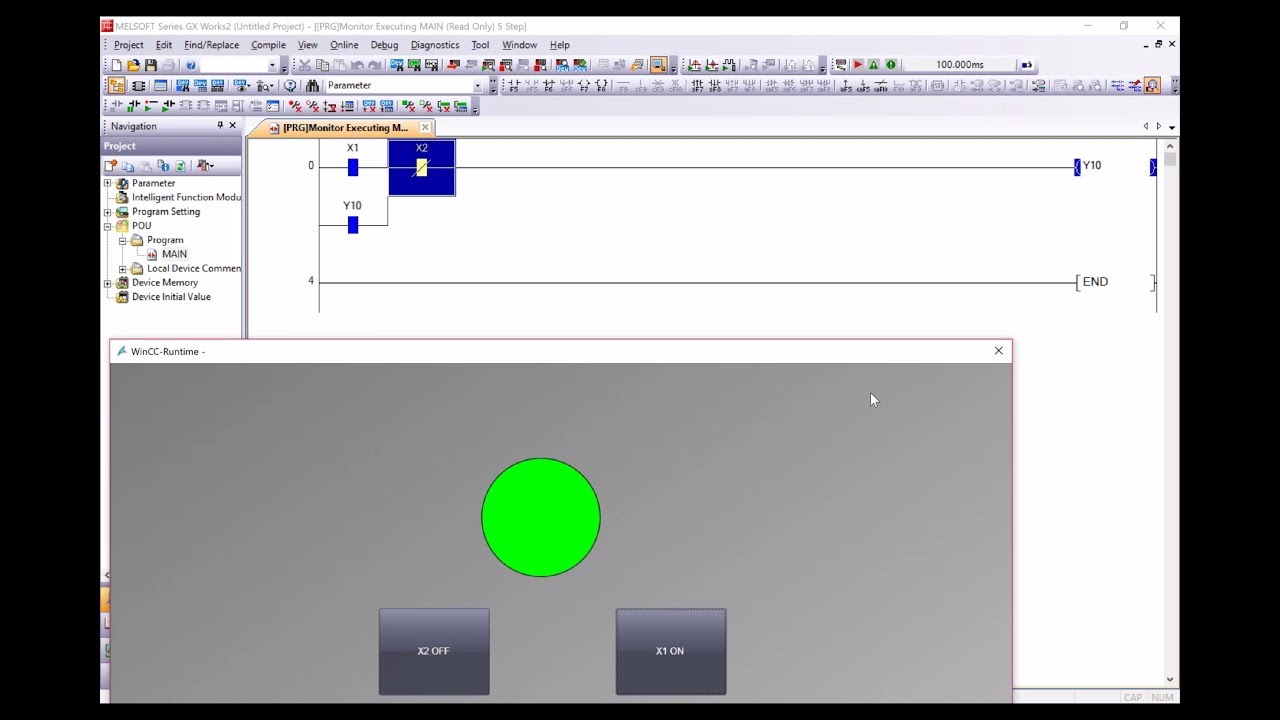The image size is (1280, 720).
Task: Open the Project menu
Action: pos(129,45)
